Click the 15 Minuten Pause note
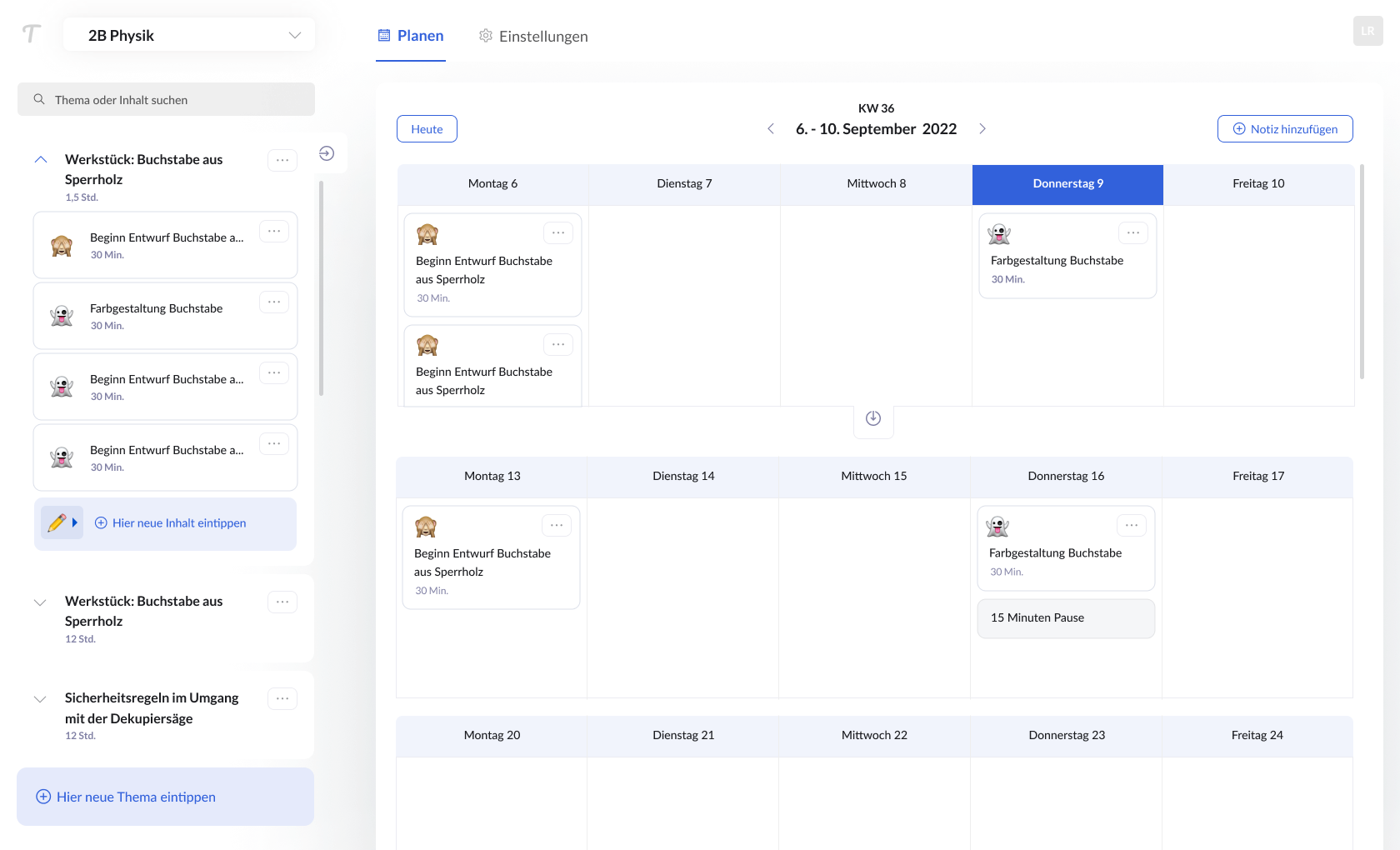This screenshot has width=1400, height=850. tap(1066, 618)
